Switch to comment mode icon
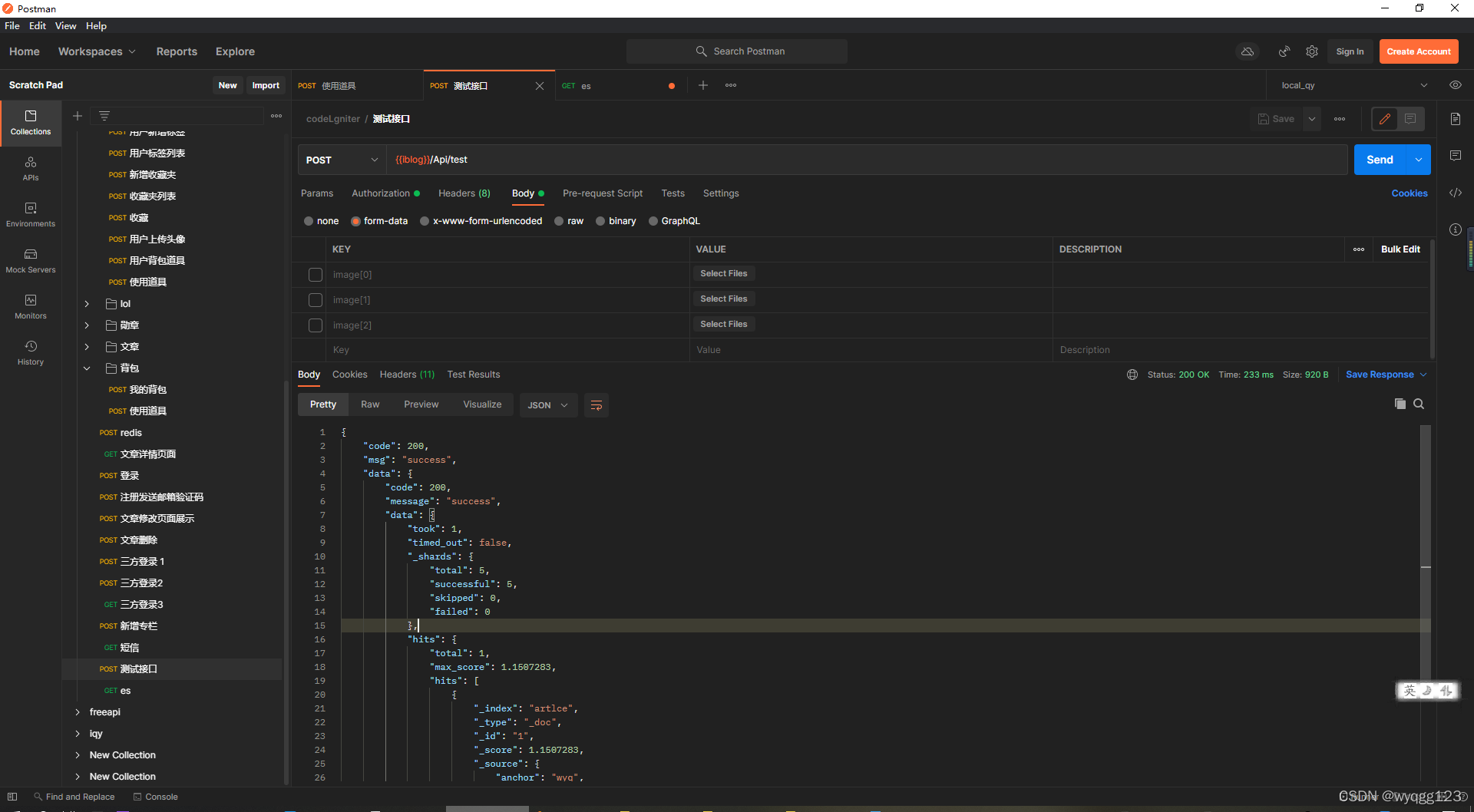 point(1411,119)
